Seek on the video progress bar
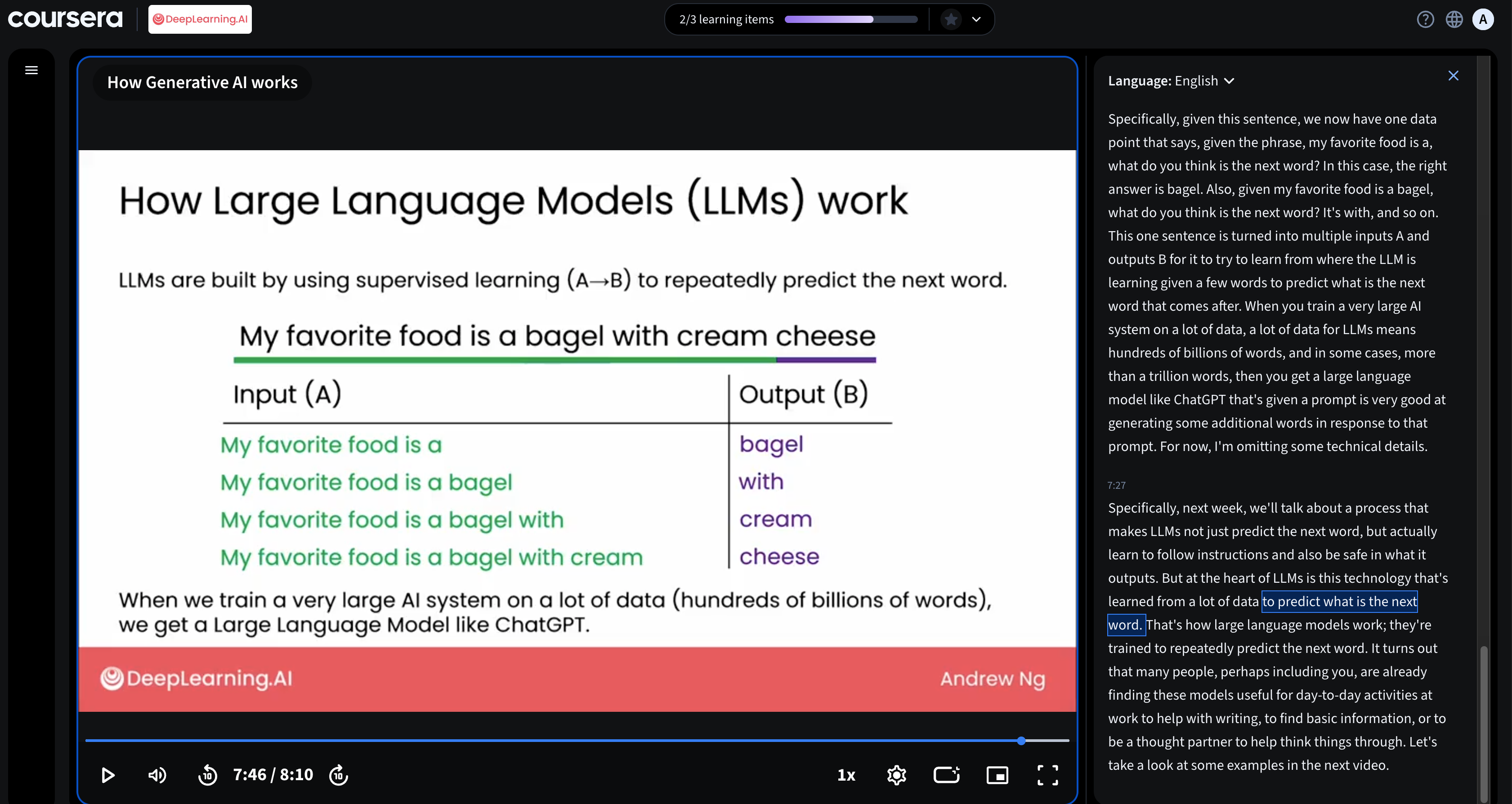Image resolution: width=1512 pixels, height=804 pixels. coord(577,741)
